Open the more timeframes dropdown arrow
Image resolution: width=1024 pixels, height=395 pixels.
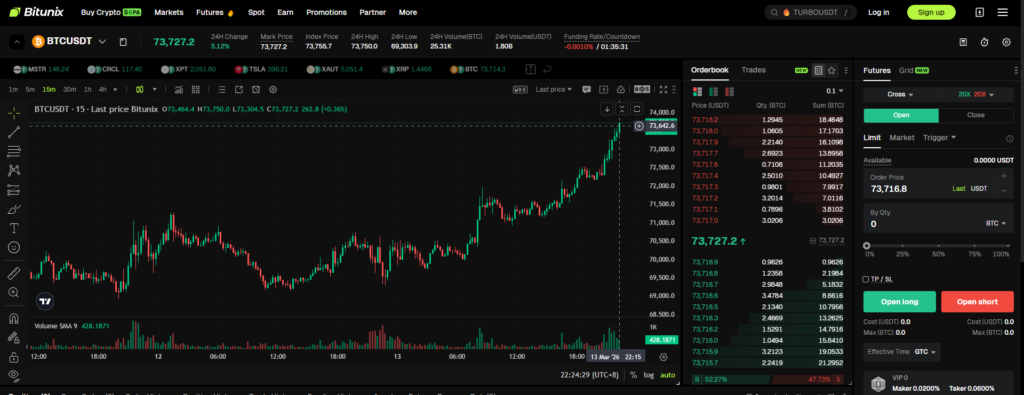click(x=116, y=89)
